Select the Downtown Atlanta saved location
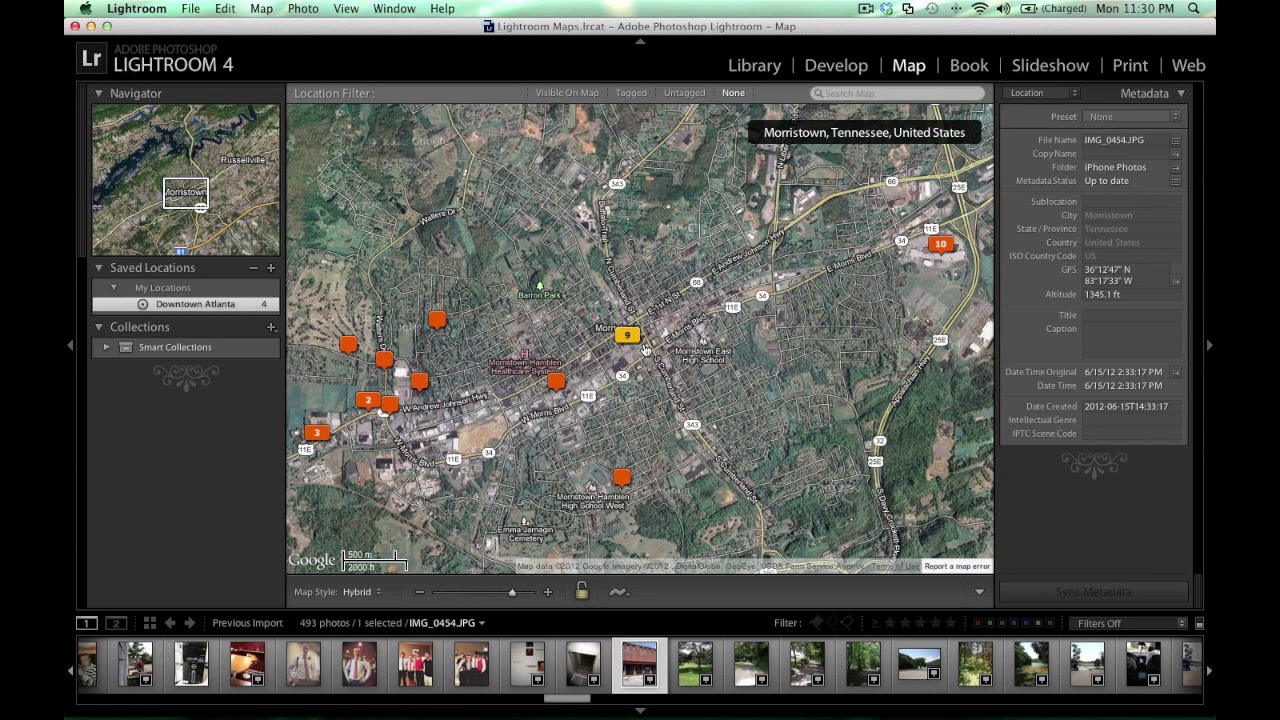 point(186,304)
